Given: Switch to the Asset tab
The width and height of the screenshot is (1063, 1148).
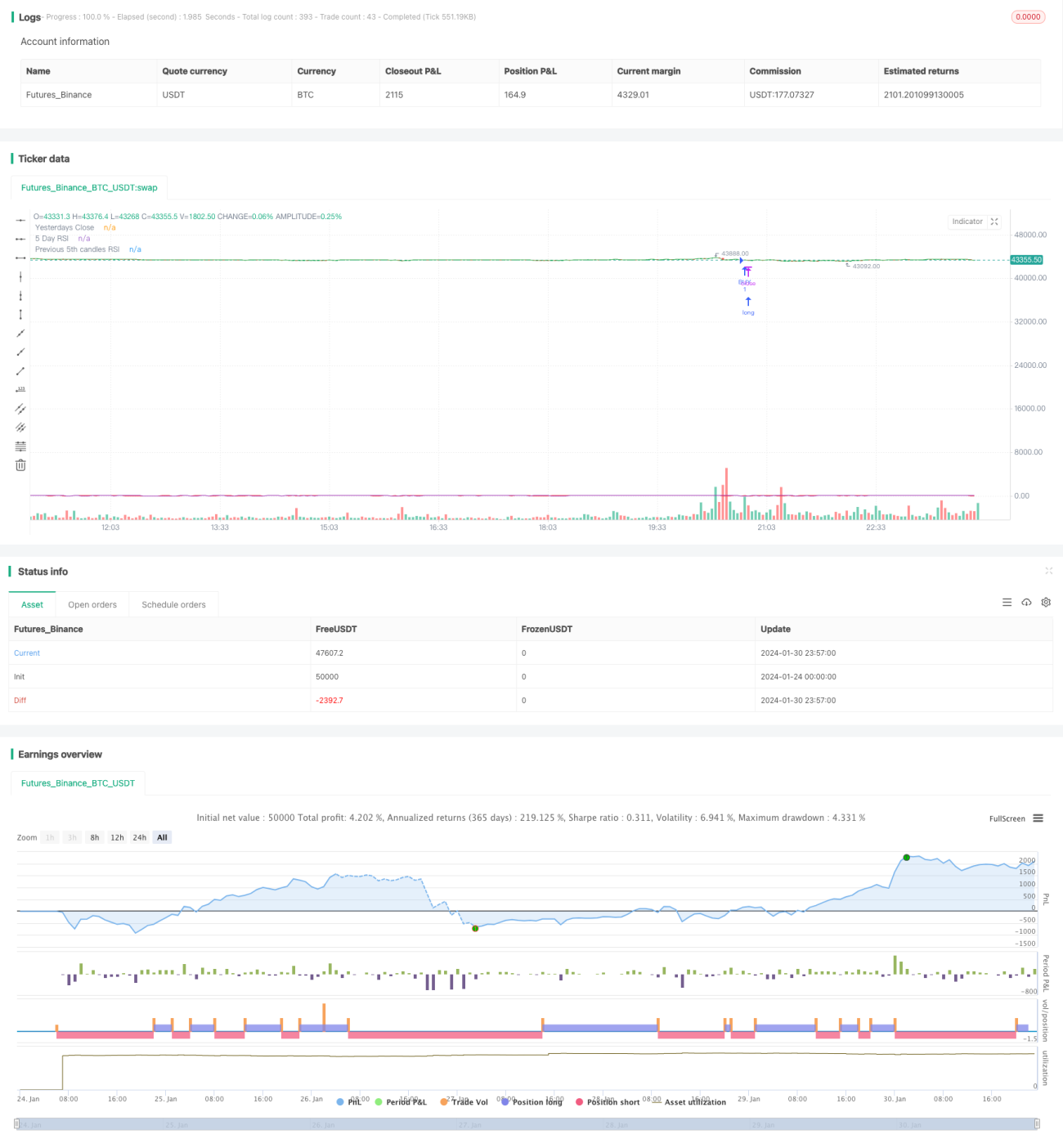Looking at the screenshot, I should 32,605.
